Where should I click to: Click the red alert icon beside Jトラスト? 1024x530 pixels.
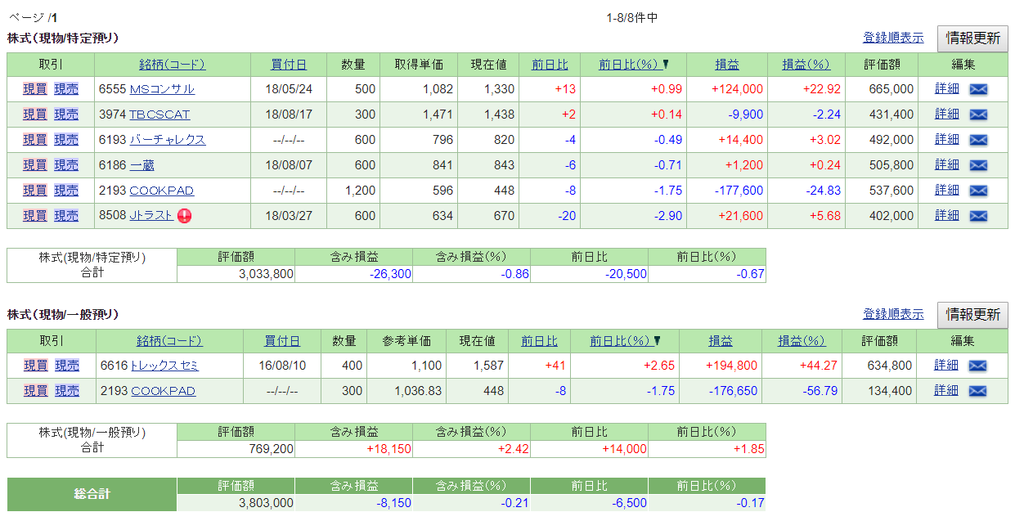coord(185,216)
